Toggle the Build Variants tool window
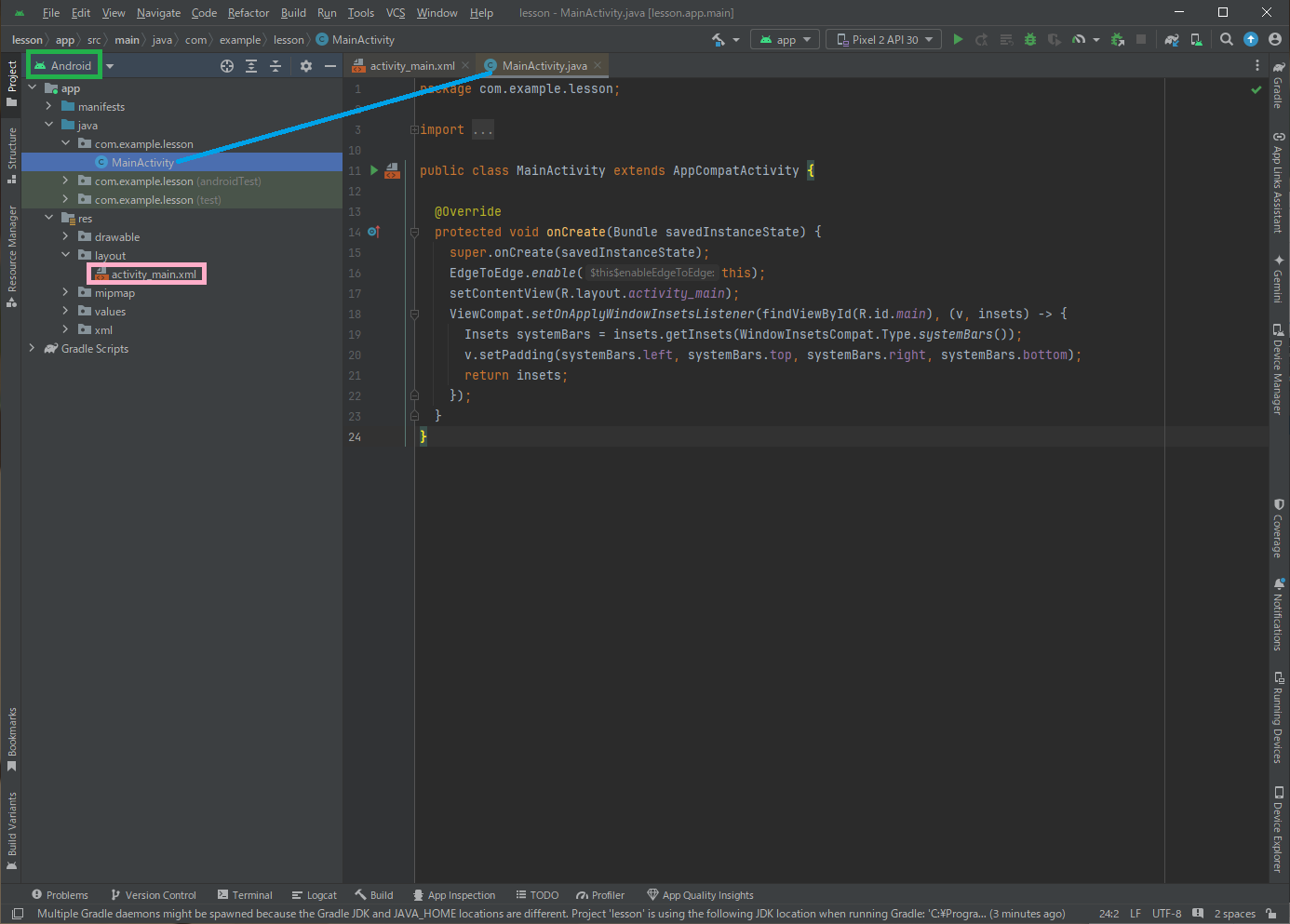This screenshot has height=924, width=1290. [x=12, y=831]
